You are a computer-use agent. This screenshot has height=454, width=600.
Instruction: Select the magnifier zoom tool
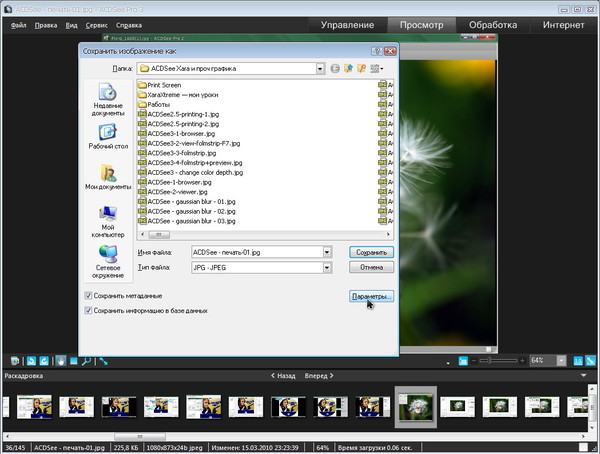(86, 361)
